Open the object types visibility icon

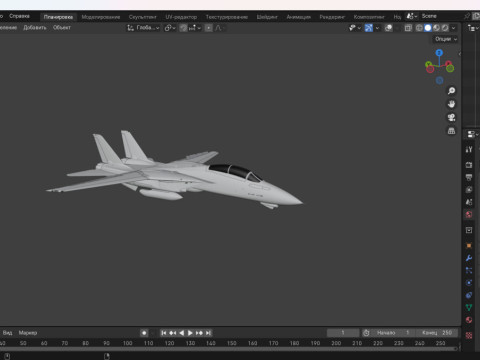click(352, 28)
